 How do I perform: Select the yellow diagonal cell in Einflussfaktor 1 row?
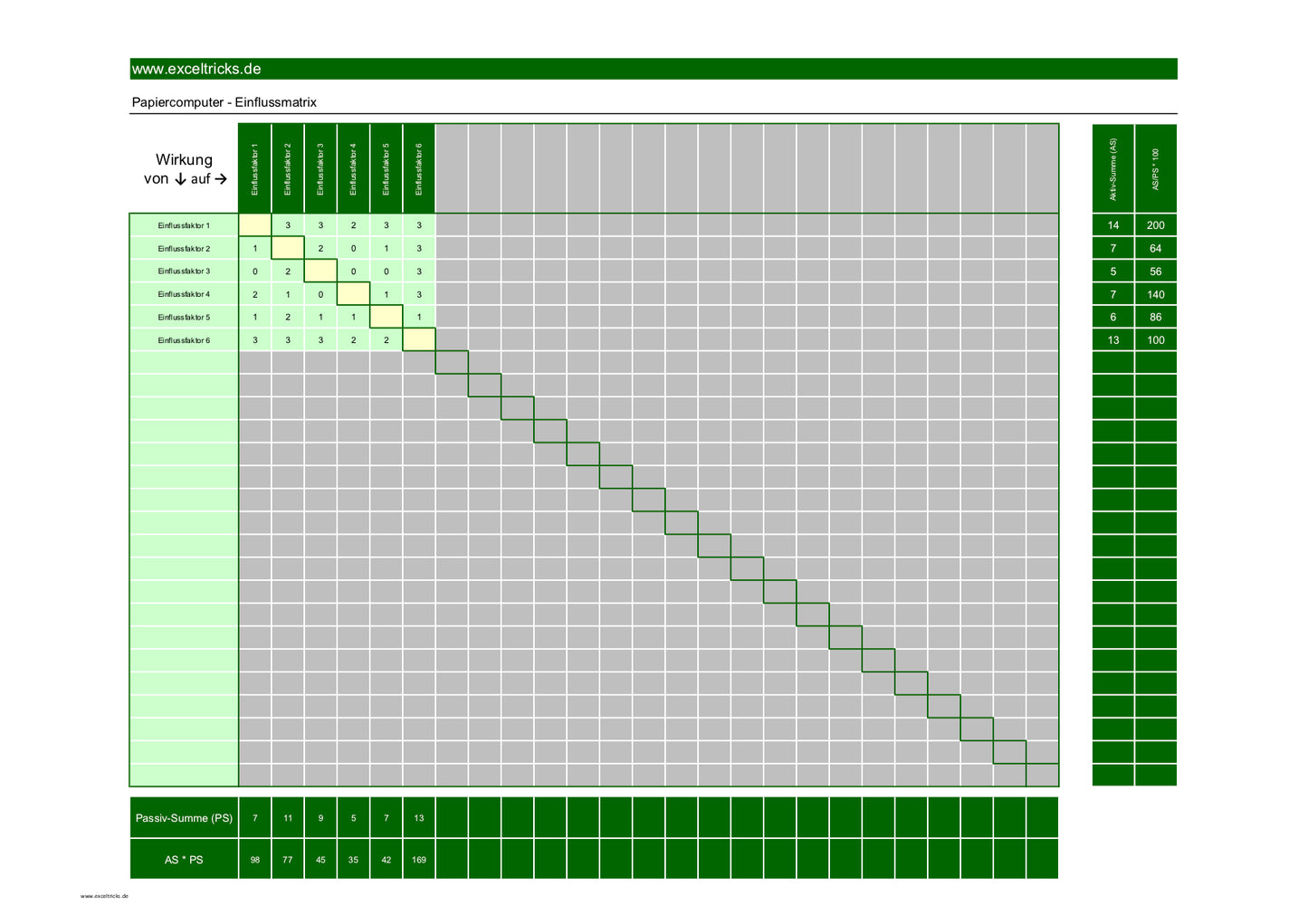point(255,225)
